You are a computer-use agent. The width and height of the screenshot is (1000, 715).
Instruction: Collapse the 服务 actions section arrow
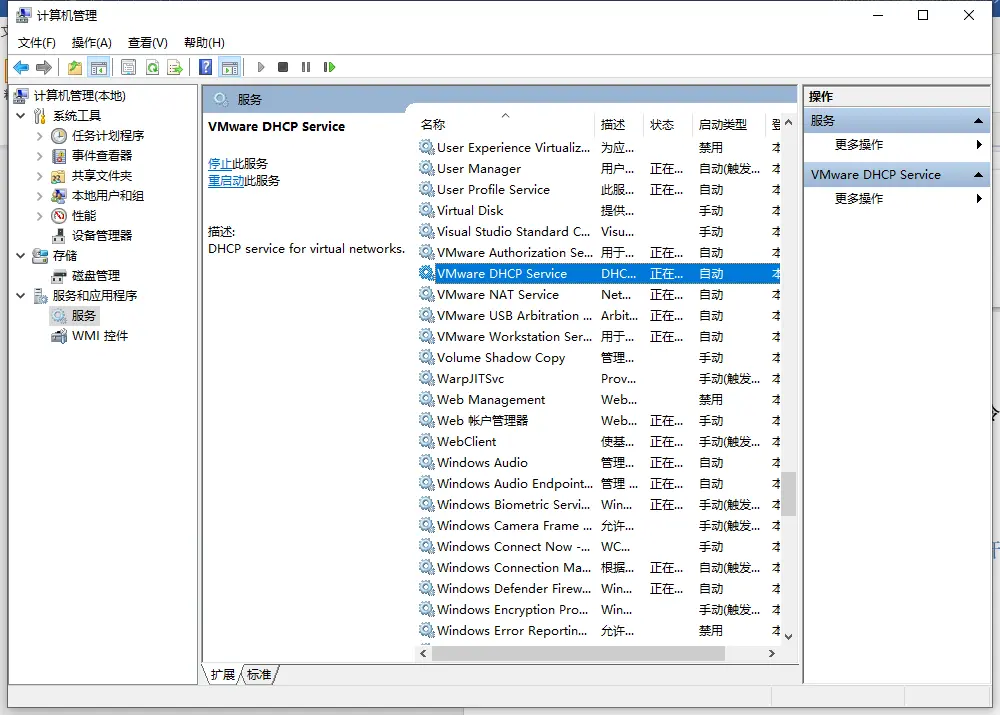pos(978,121)
